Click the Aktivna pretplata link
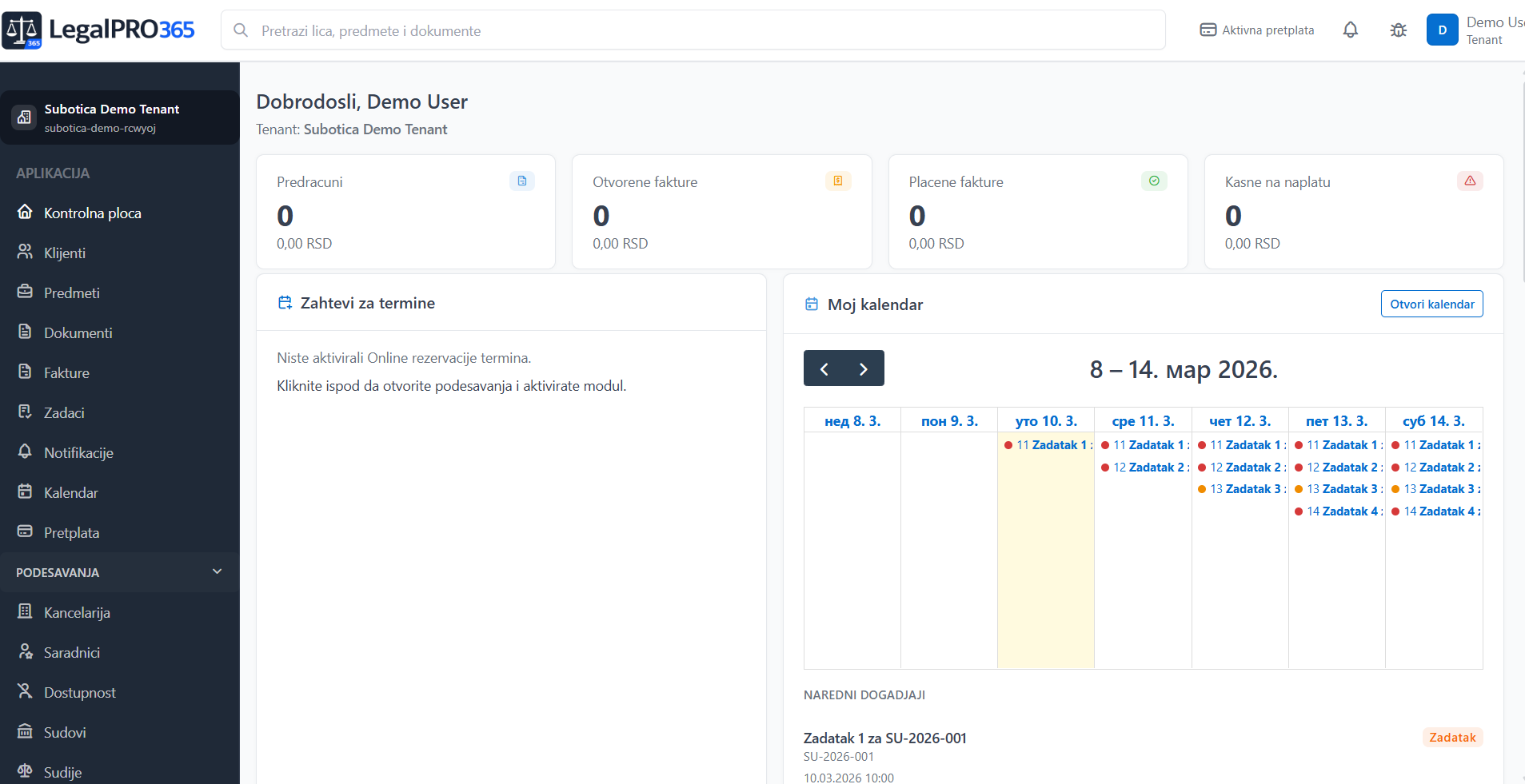The image size is (1525, 784). [1257, 30]
